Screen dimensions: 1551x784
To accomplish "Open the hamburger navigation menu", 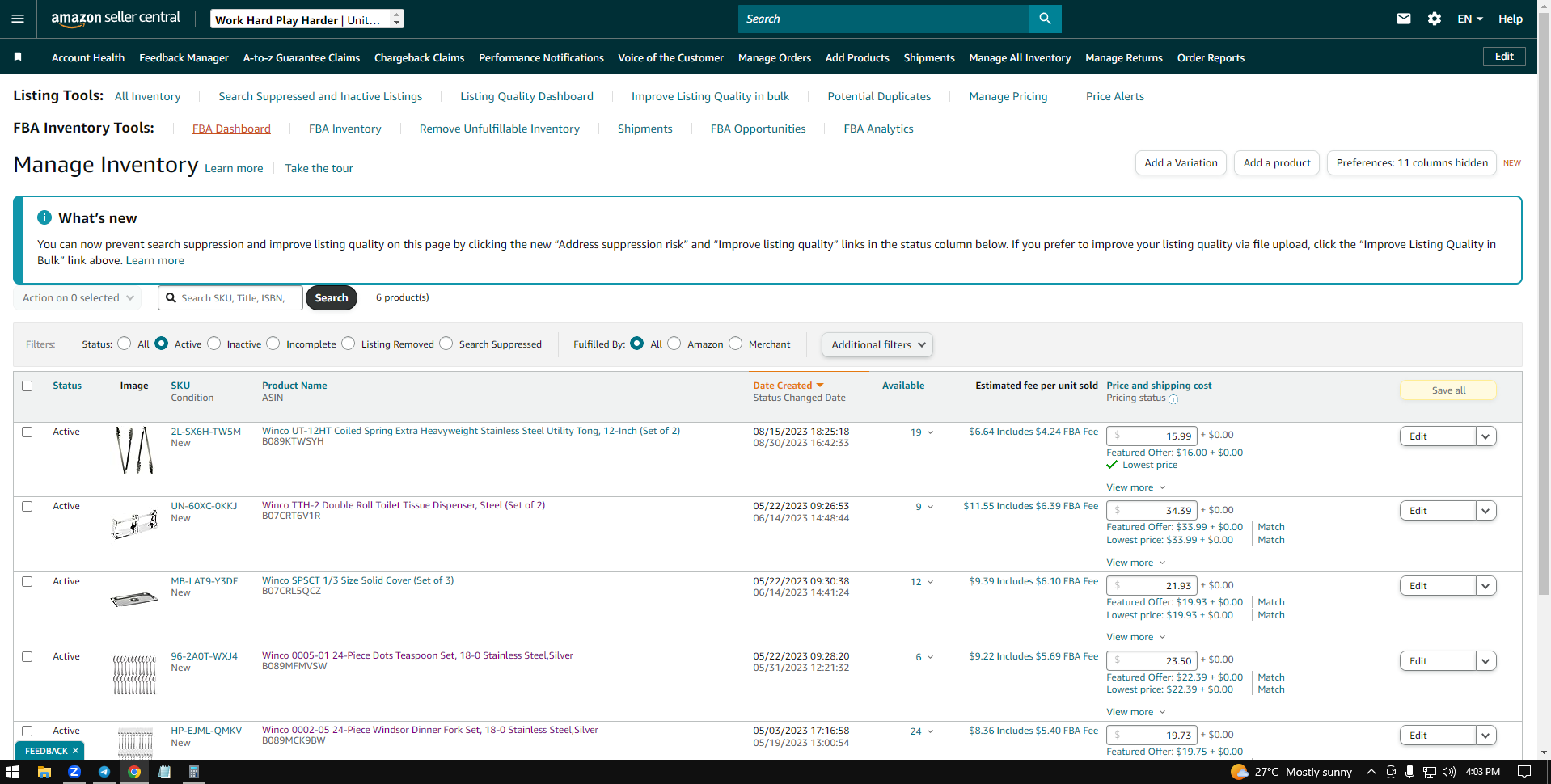I will 18,19.
